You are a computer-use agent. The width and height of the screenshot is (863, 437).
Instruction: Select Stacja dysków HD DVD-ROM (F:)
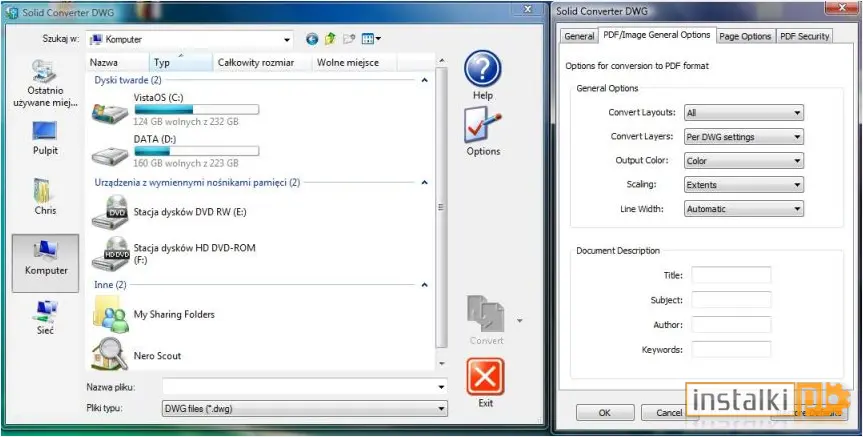point(174,254)
